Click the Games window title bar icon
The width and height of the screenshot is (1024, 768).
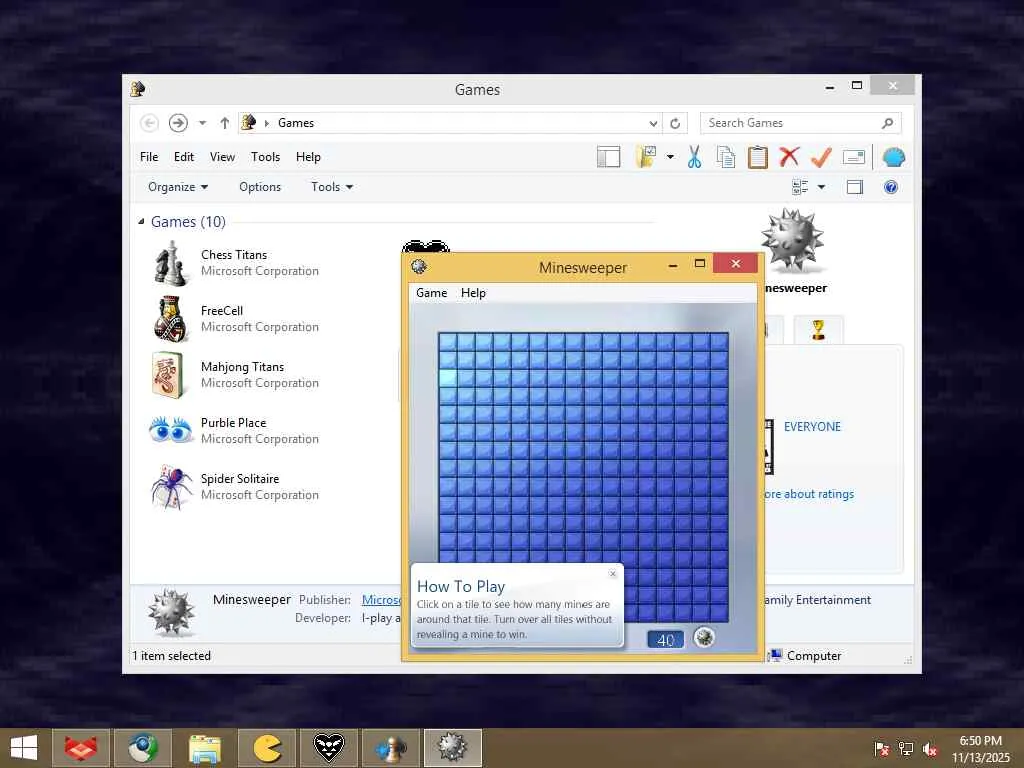pos(138,89)
